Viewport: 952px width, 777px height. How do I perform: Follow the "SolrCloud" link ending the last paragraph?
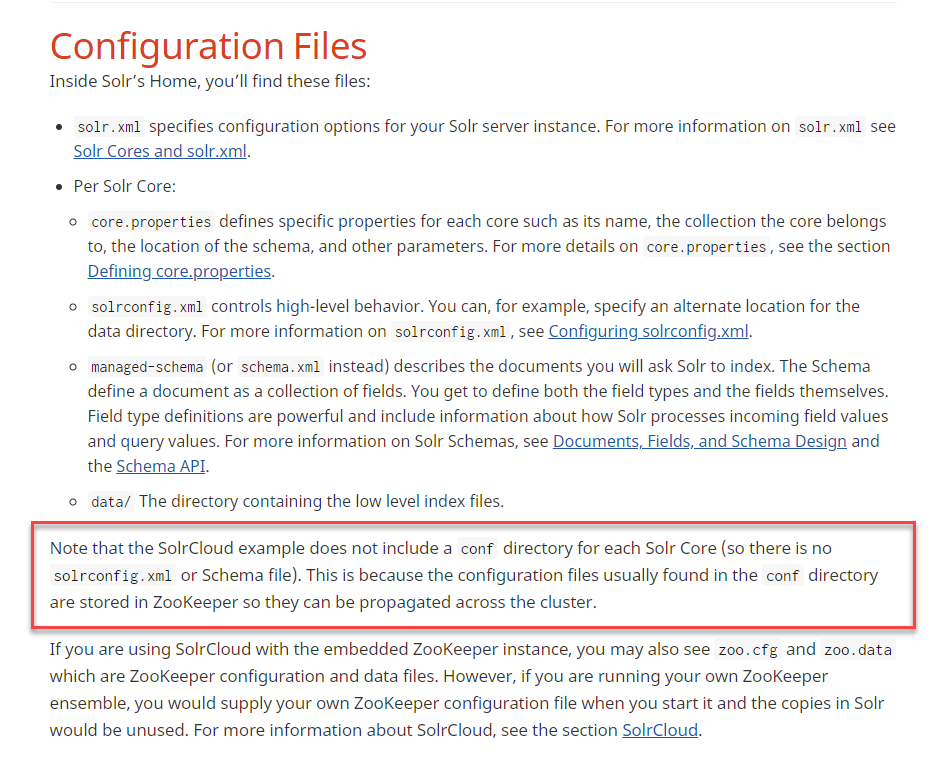coord(659,729)
